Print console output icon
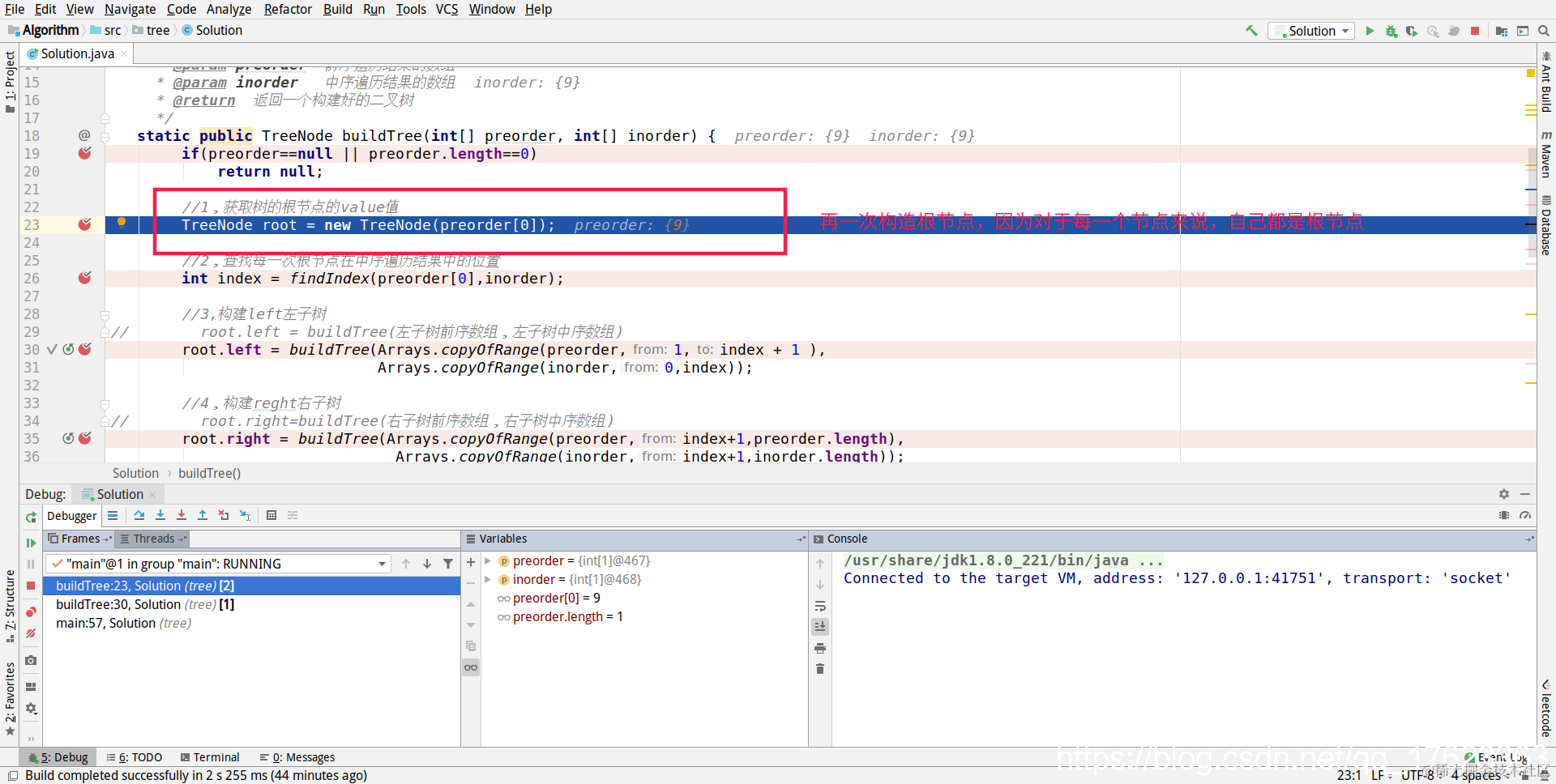 tap(820, 648)
